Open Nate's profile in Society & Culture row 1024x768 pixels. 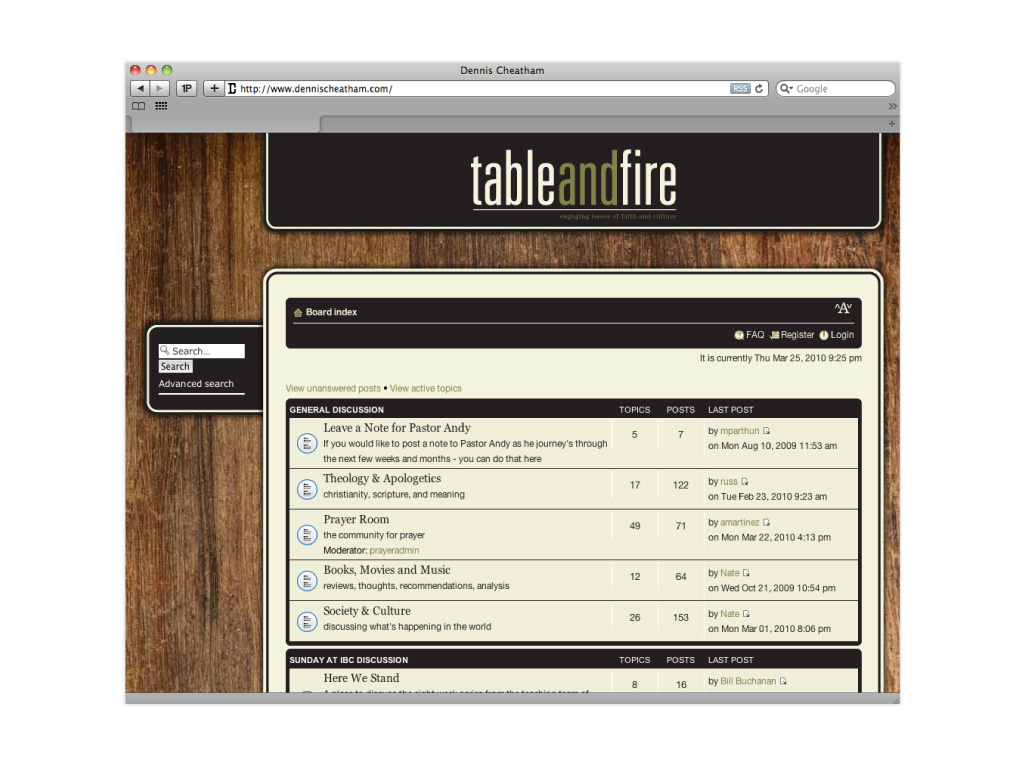729,613
